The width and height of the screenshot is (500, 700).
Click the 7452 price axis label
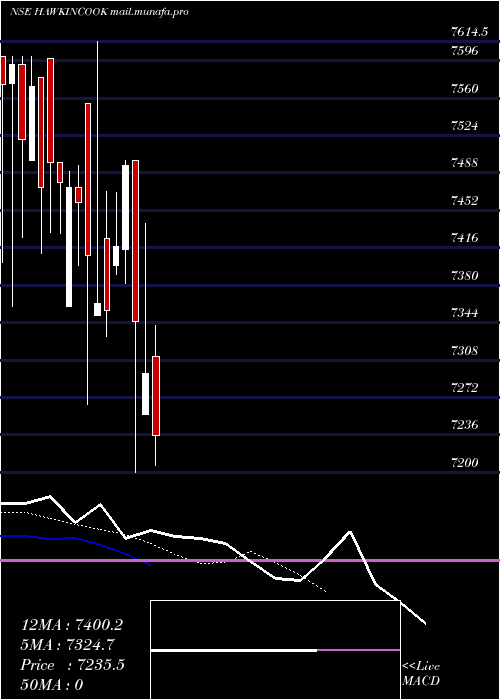click(x=465, y=200)
